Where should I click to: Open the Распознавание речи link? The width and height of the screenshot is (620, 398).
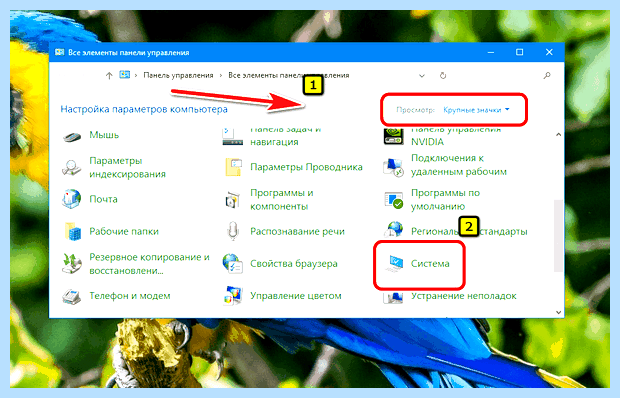point(297,231)
